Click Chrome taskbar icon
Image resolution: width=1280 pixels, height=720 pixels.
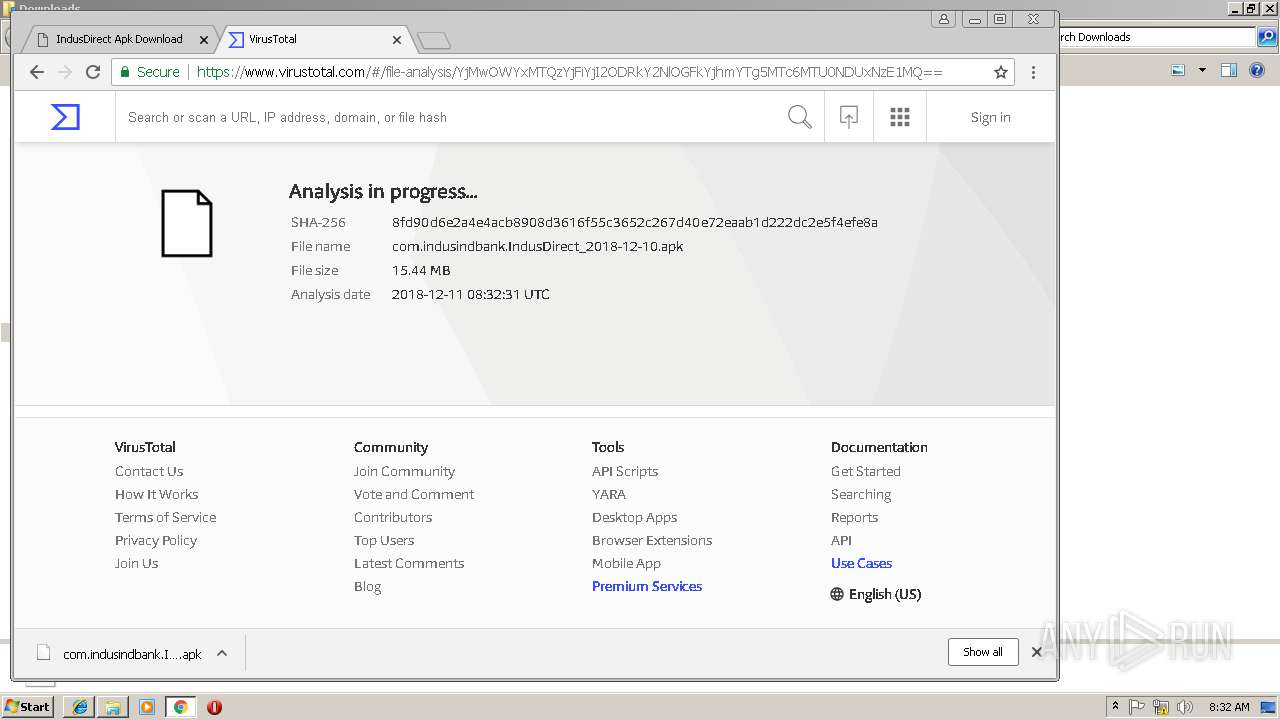click(180, 707)
